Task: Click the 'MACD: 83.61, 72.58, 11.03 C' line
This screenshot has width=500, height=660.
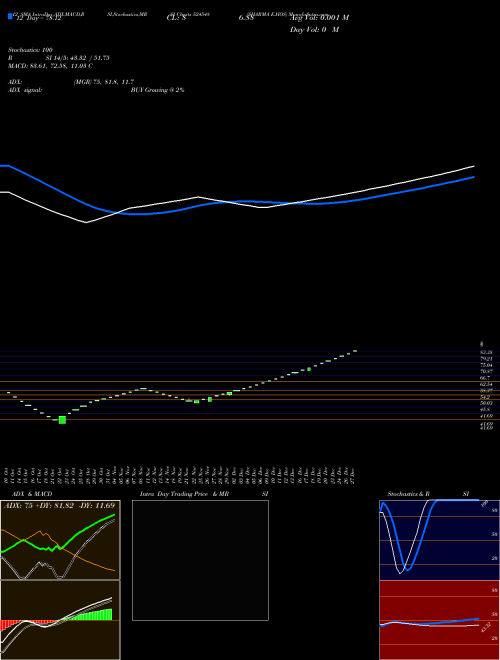Action: [51, 66]
